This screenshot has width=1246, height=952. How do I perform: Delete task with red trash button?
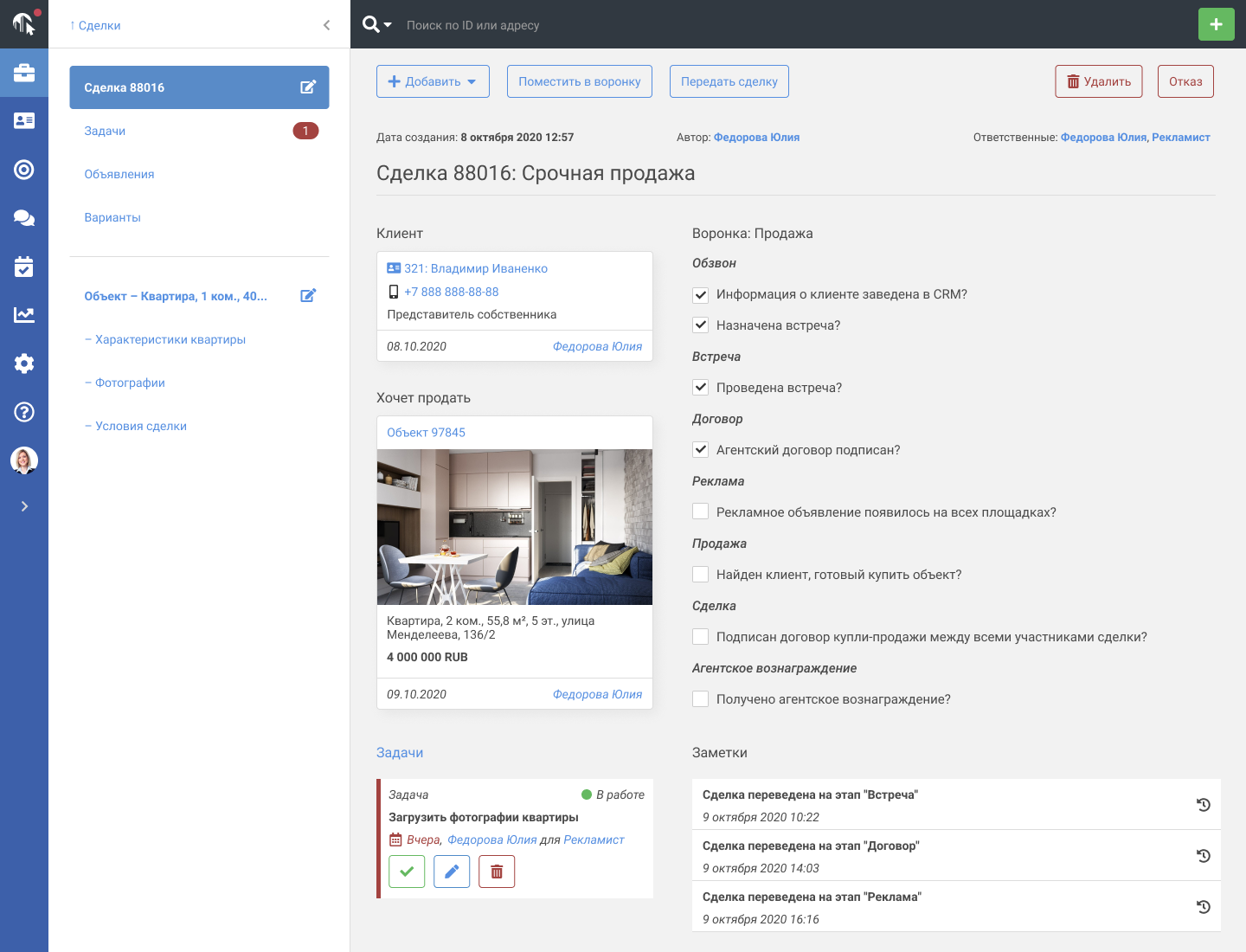coord(497,872)
